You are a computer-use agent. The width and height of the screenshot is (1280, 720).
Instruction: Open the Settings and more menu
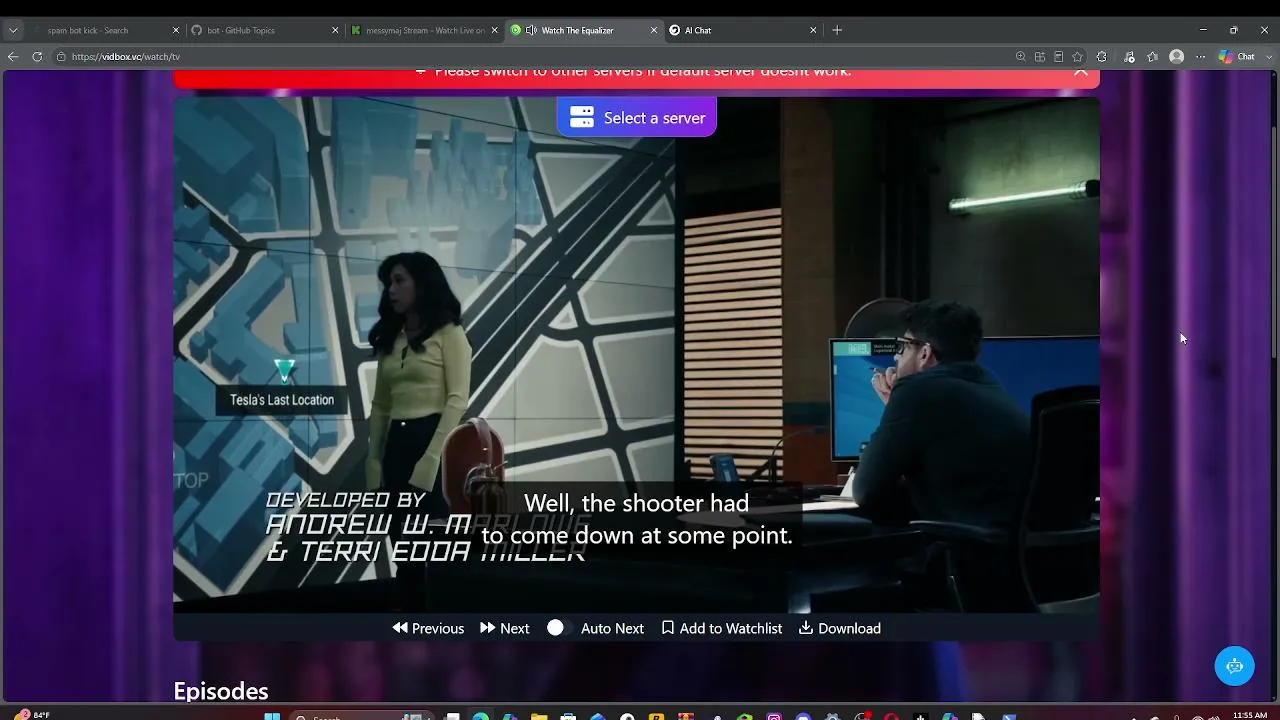pos(1201,57)
